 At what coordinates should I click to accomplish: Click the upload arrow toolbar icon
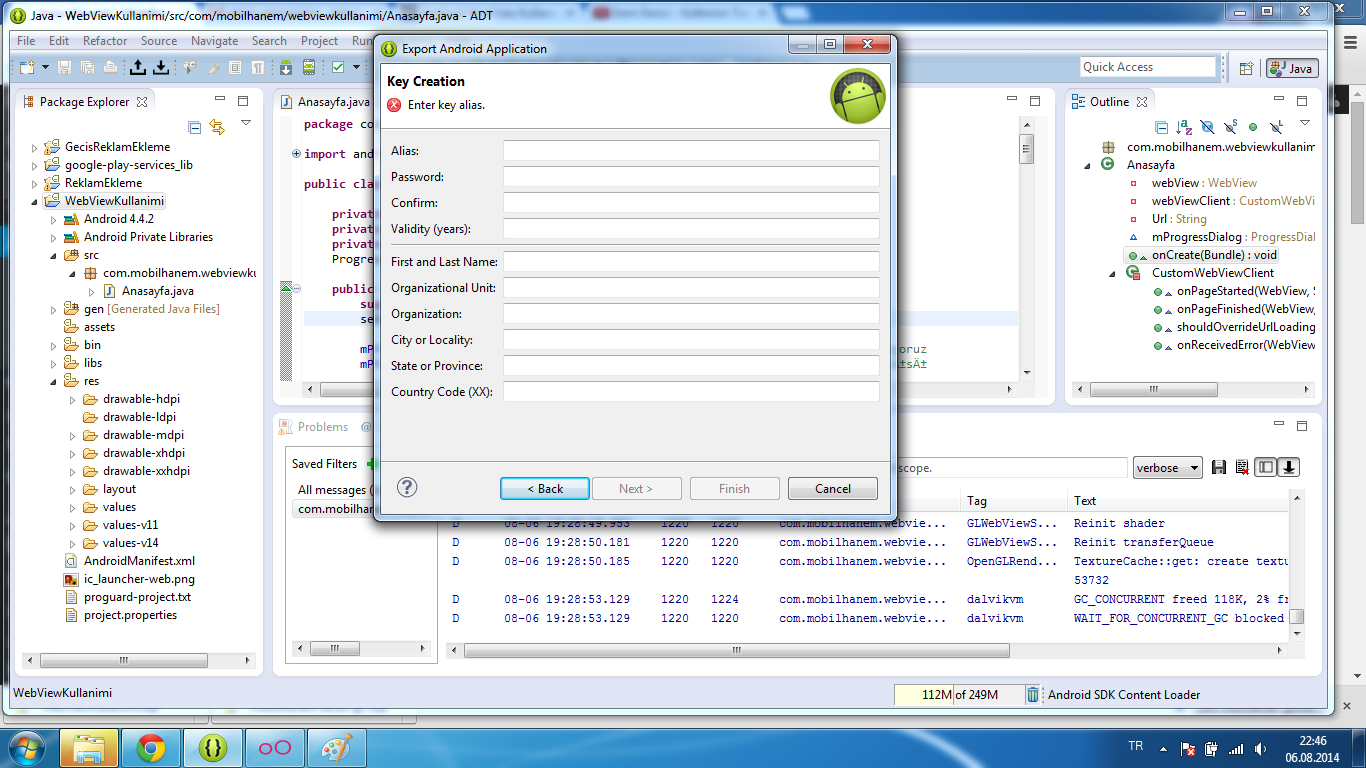(138, 67)
